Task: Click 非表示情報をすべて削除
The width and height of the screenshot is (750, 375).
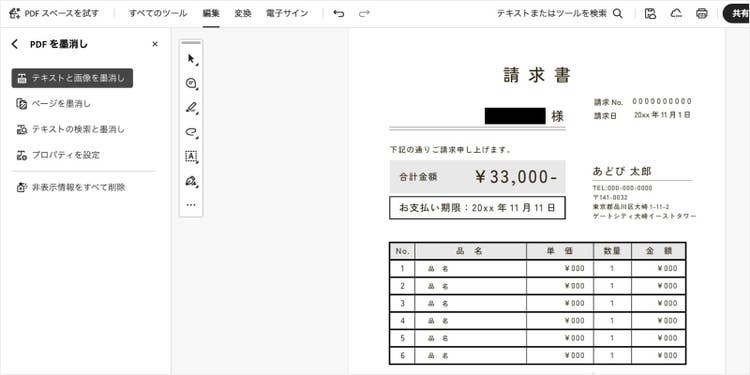Action: [71, 187]
